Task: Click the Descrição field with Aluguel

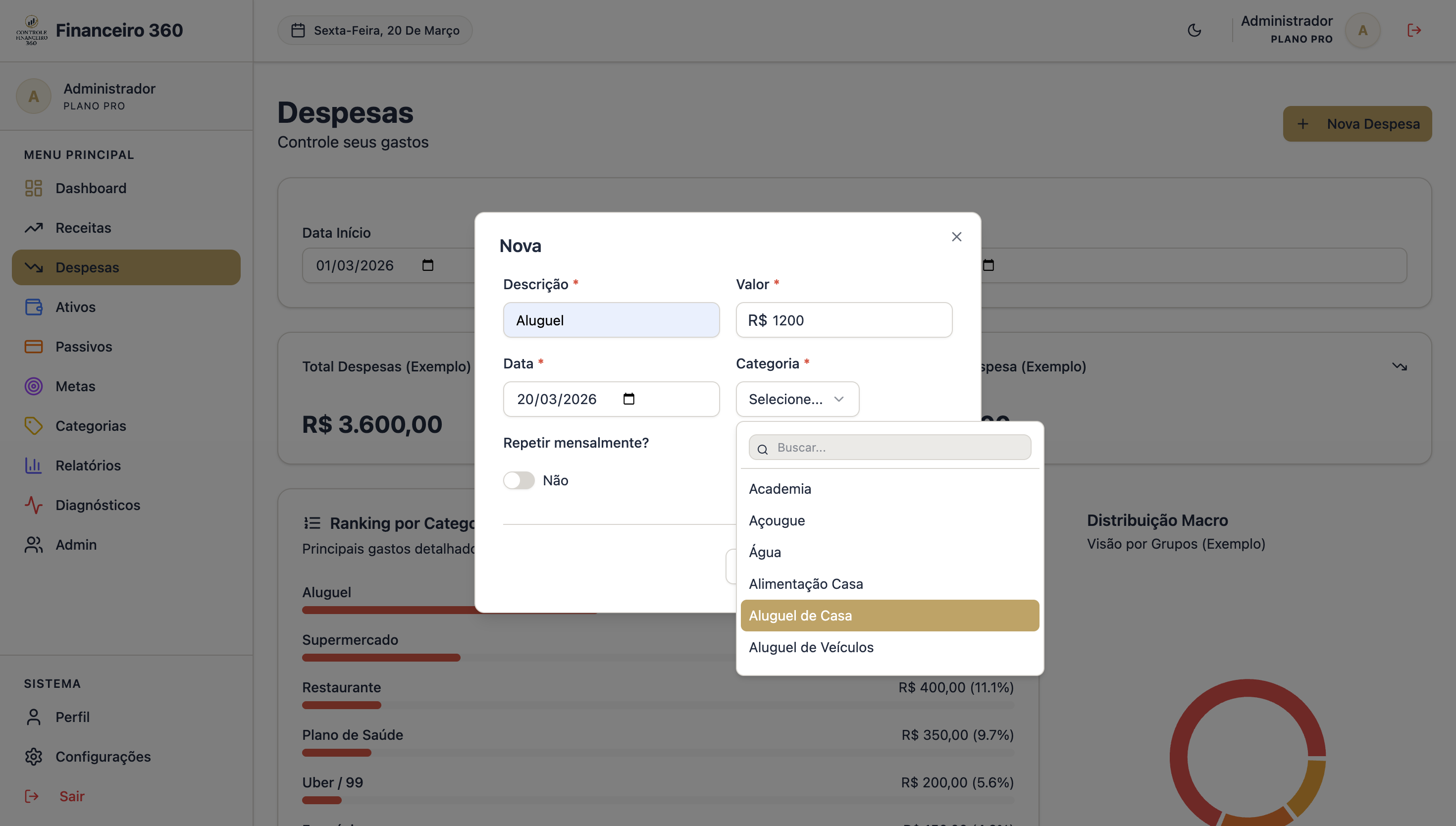Action: coord(611,320)
